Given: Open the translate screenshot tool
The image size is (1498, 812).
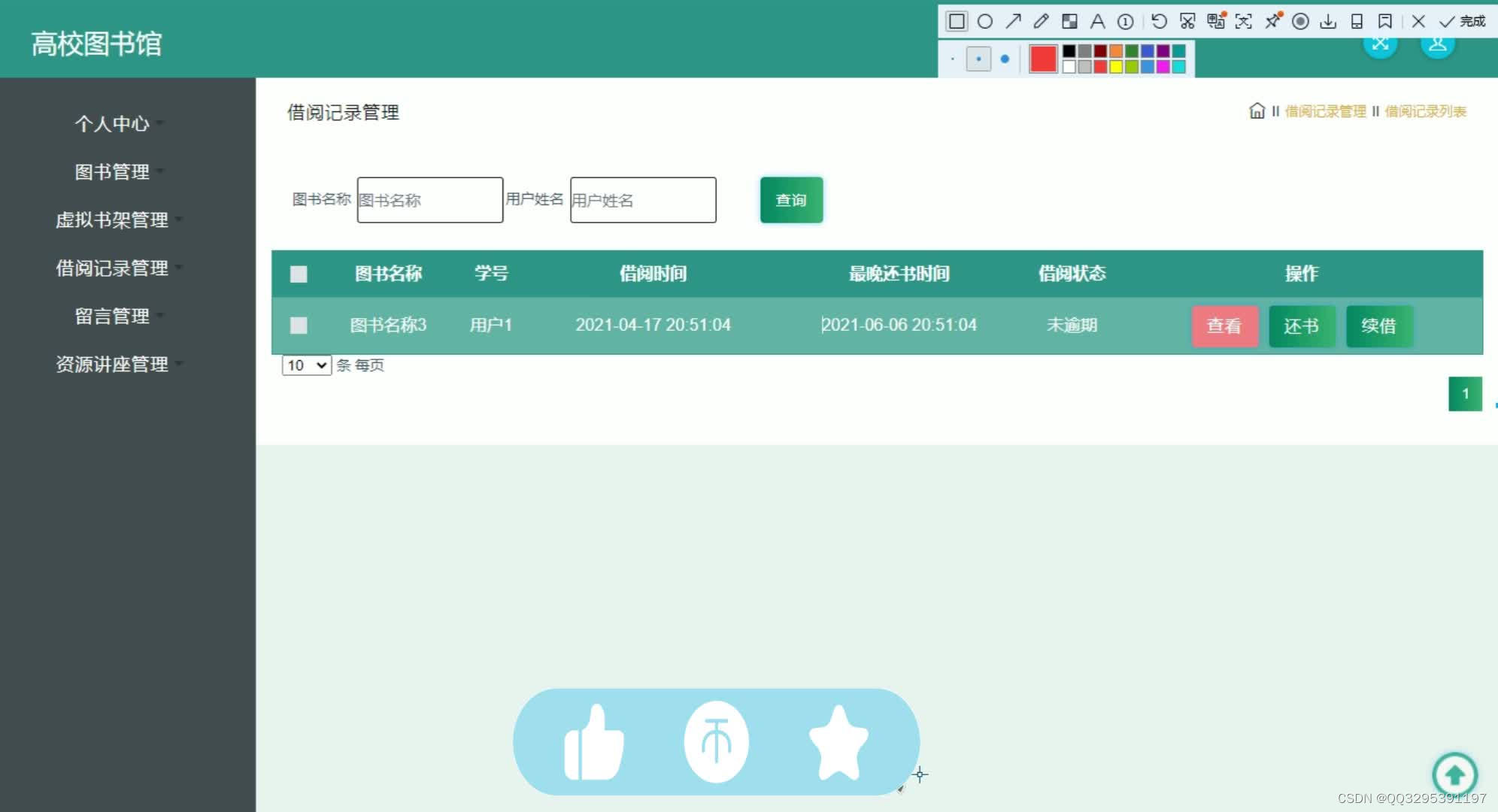Looking at the screenshot, I should coord(1216,20).
